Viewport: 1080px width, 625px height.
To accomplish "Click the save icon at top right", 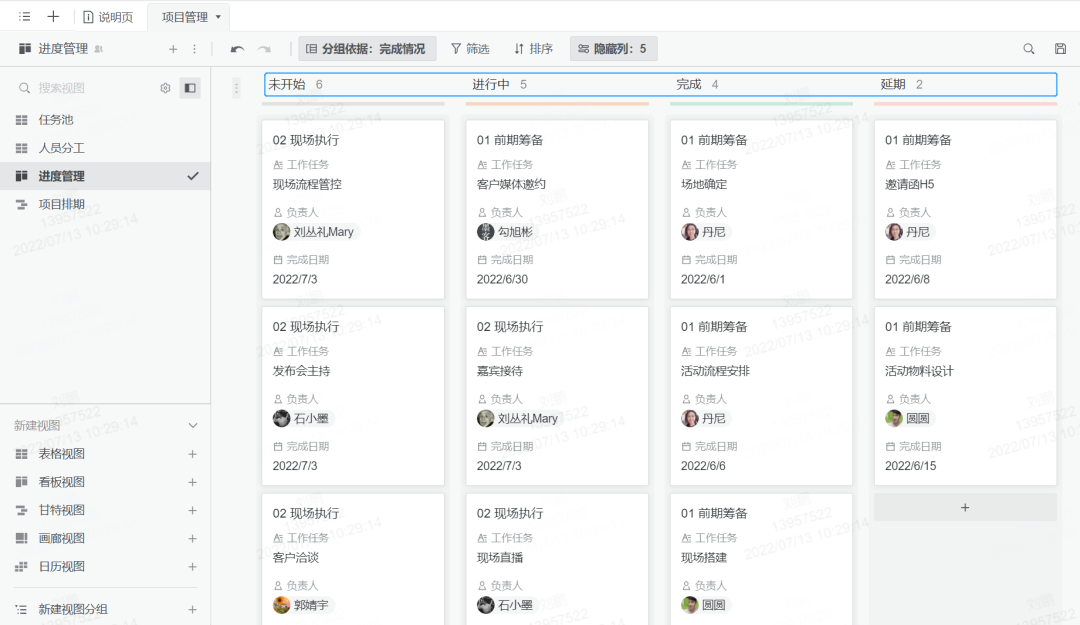I will (x=1058, y=48).
